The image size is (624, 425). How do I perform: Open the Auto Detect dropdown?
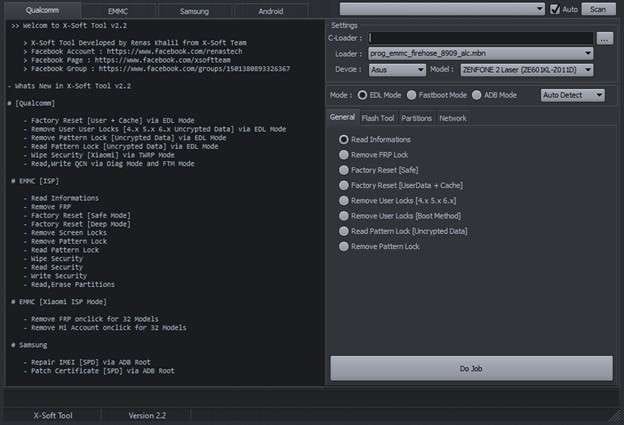(573, 95)
